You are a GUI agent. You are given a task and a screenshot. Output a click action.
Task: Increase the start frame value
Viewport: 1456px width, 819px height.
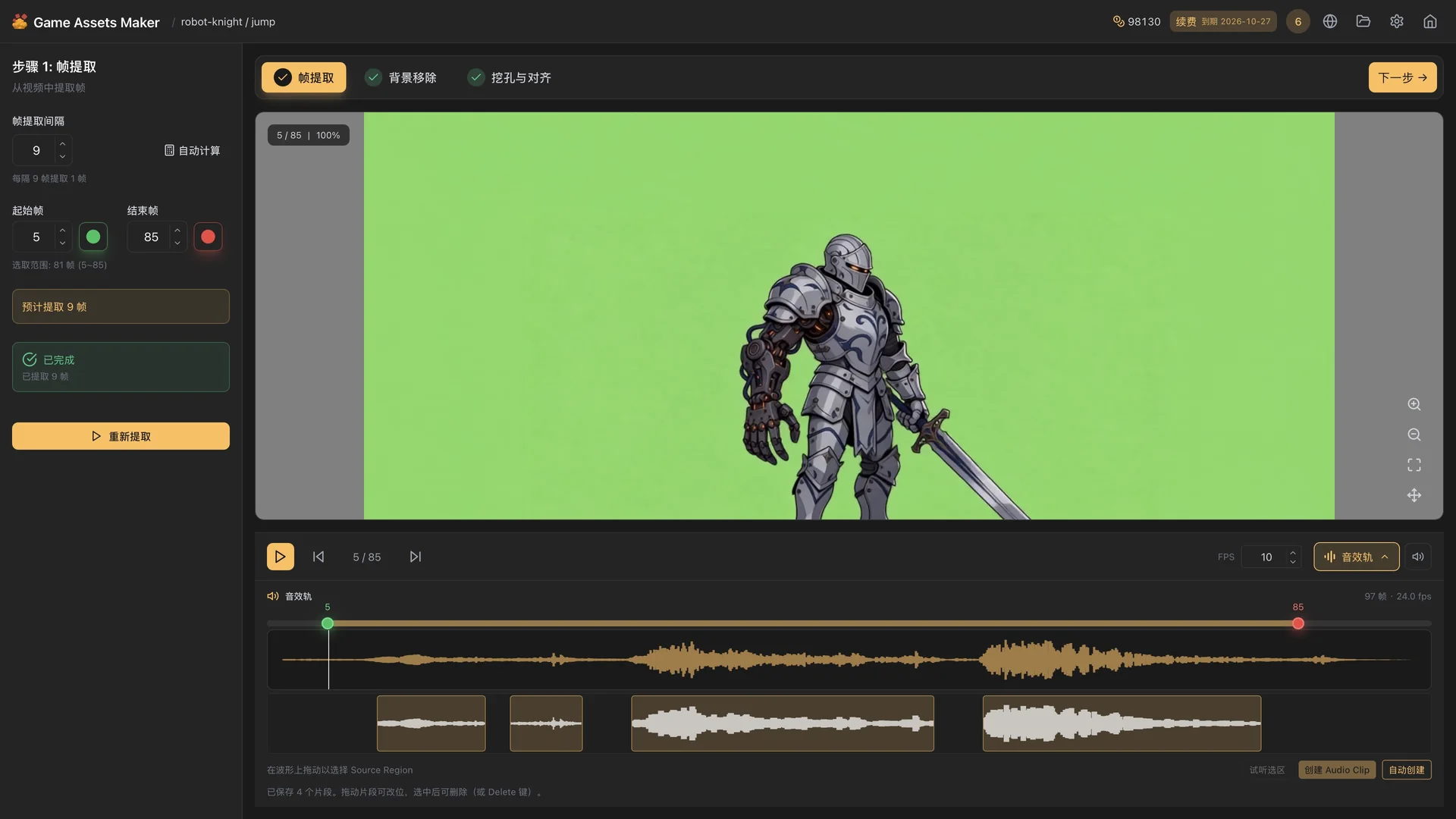(x=62, y=230)
